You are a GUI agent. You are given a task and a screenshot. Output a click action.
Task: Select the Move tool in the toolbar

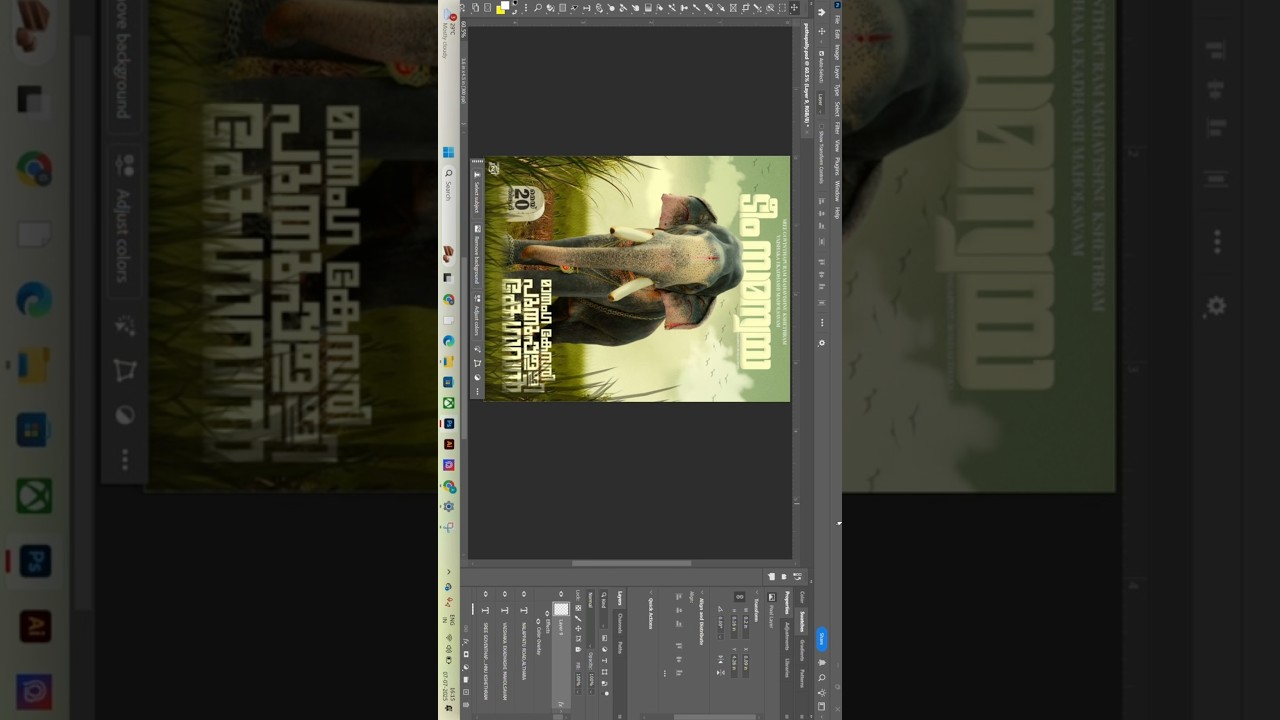(795, 7)
